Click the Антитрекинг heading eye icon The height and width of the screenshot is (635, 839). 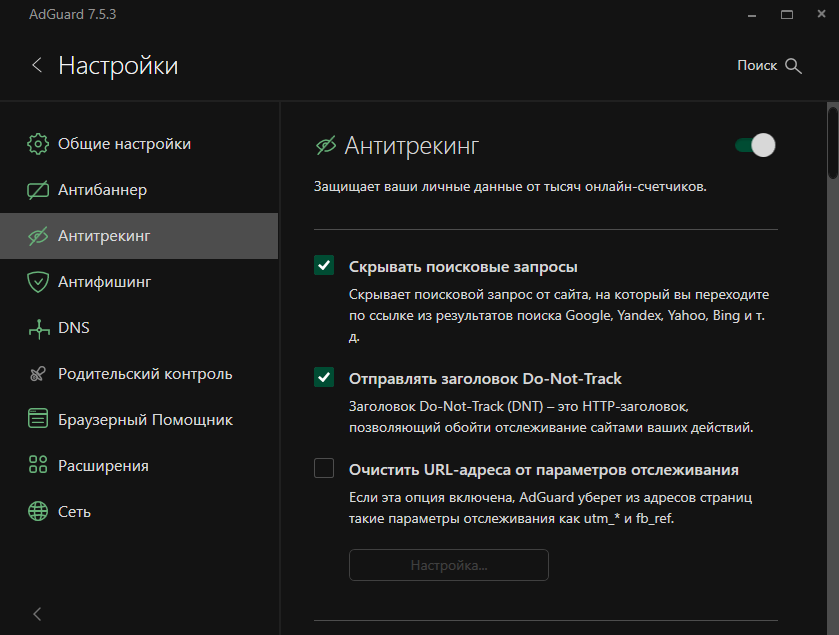coord(326,146)
